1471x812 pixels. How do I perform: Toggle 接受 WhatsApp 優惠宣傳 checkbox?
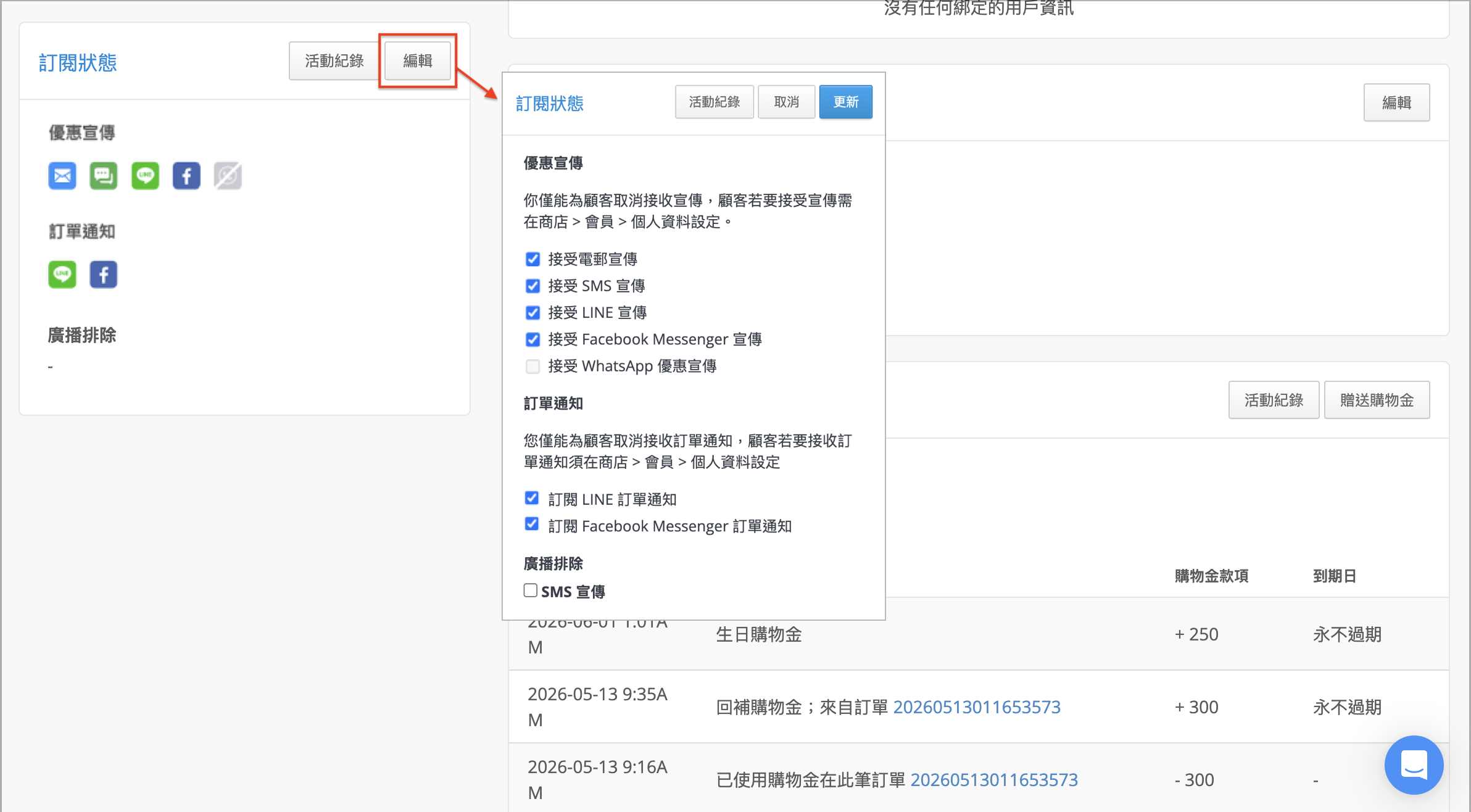532,366
